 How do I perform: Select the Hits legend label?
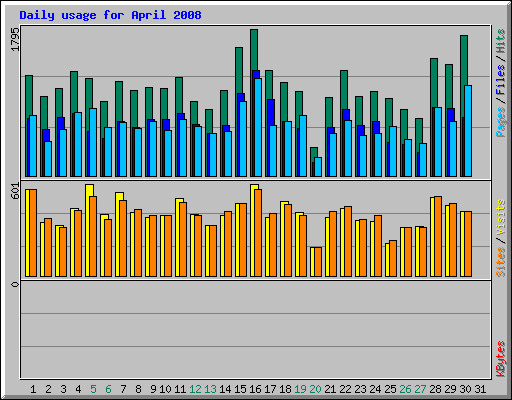pos(501,41)
